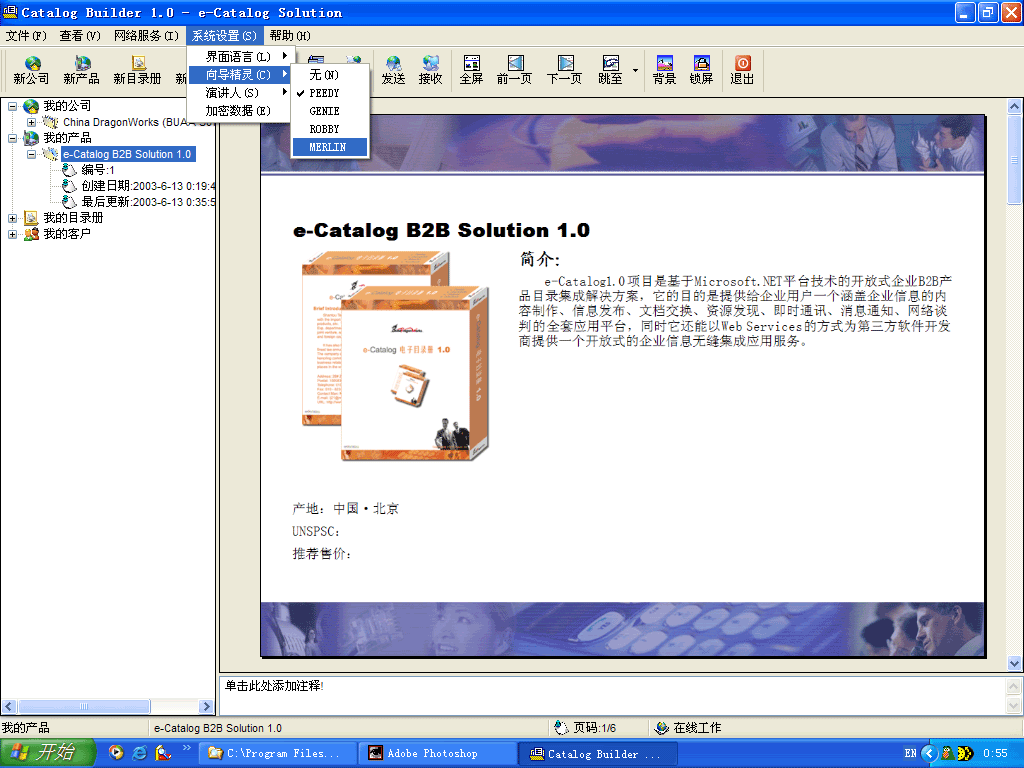Launch Internet Explorer from quick launch
This screenshot has width=1024, height=768.
[139, 753]
